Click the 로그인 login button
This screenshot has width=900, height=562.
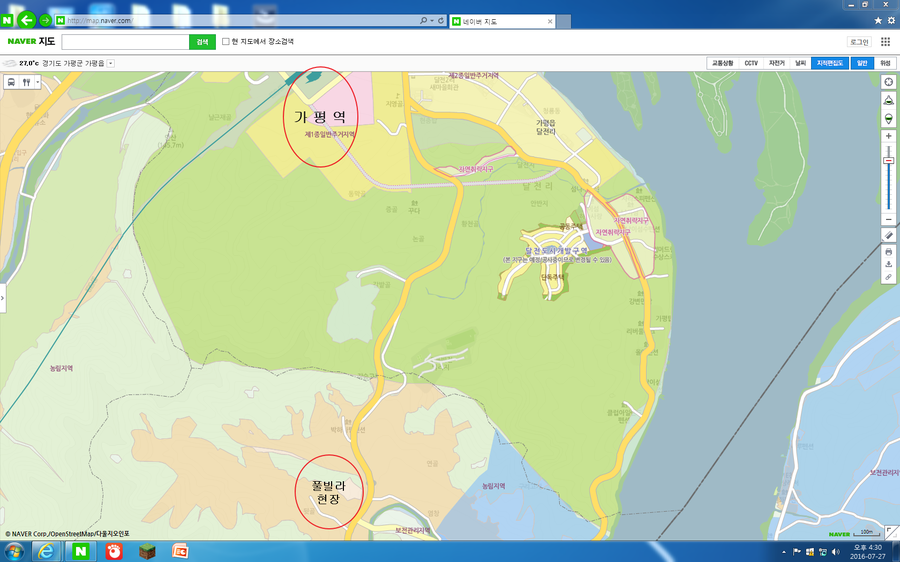(859, 42)
